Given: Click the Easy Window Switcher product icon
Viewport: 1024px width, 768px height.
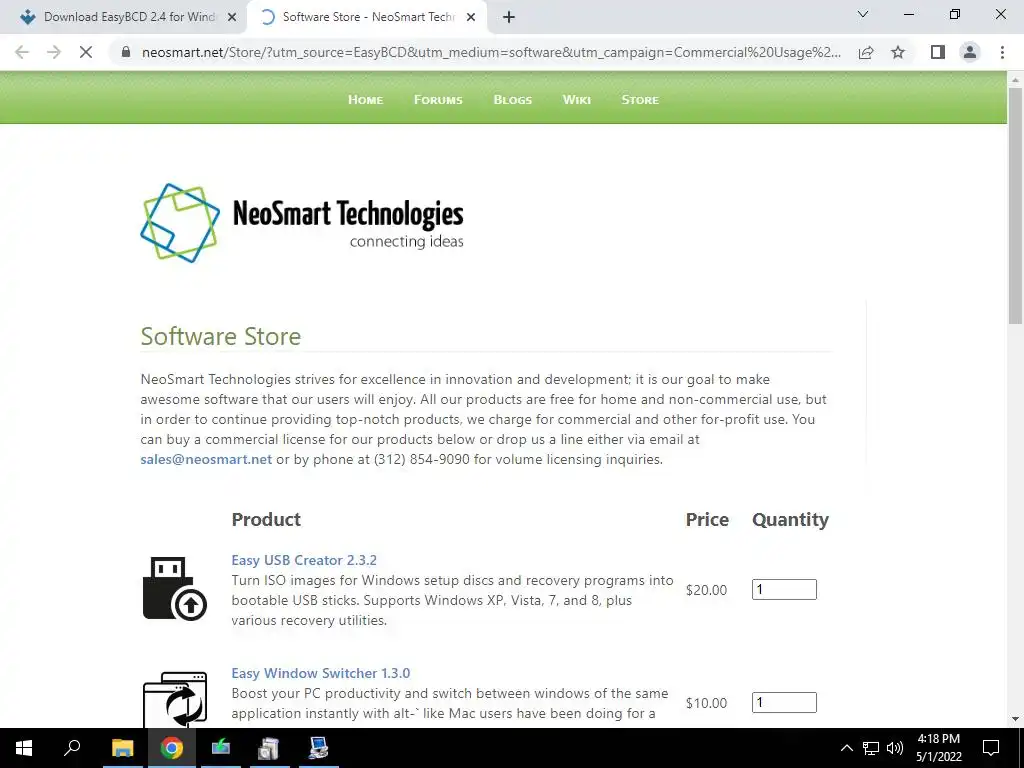Looking at the screenshot, I should (174, 699).
